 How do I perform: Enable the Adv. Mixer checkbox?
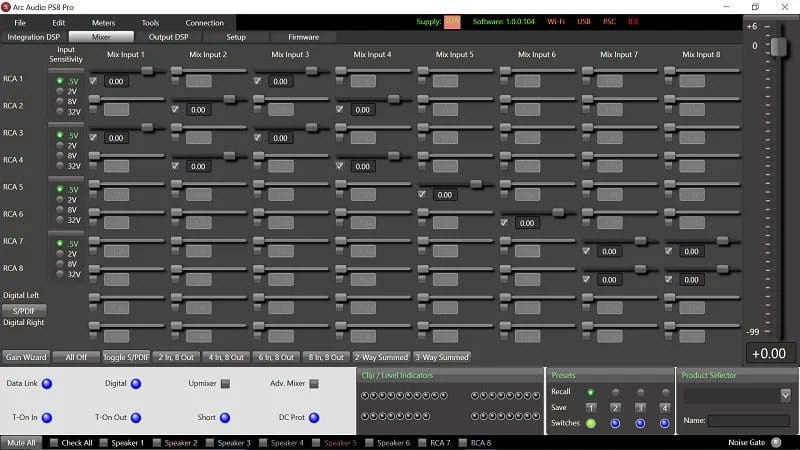click(x=314, y=384)
